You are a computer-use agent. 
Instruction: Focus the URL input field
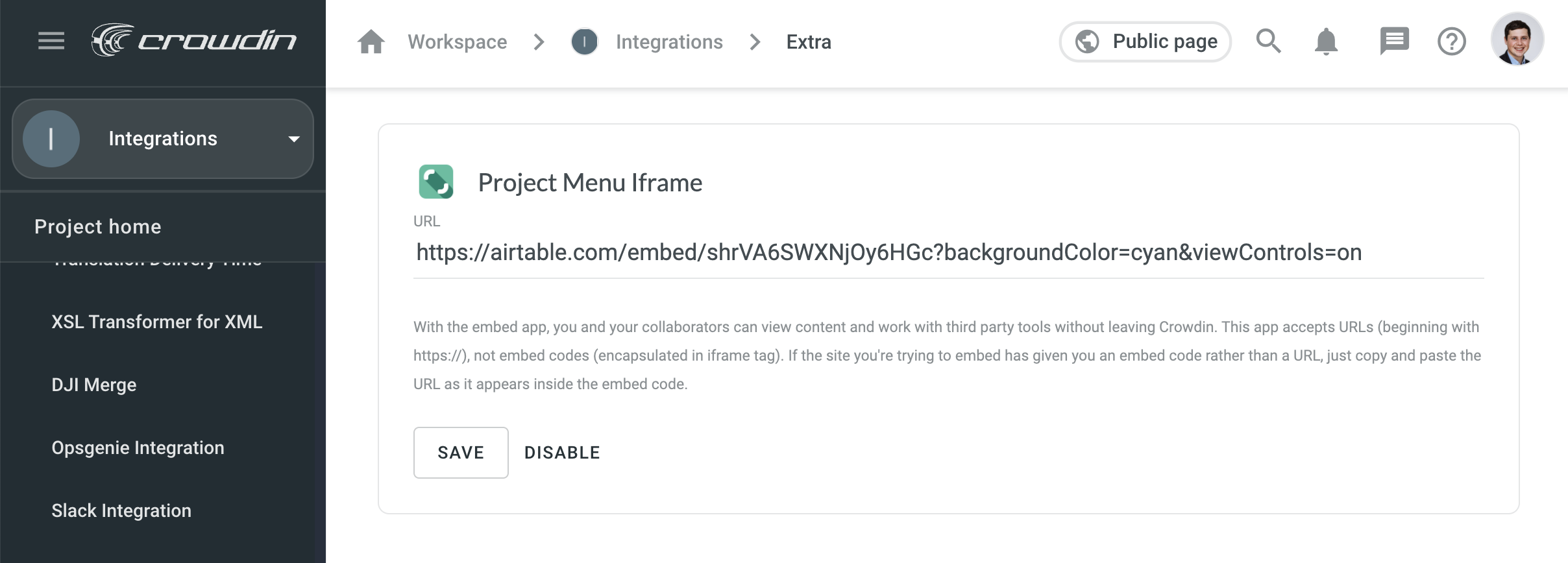[949, 252]
